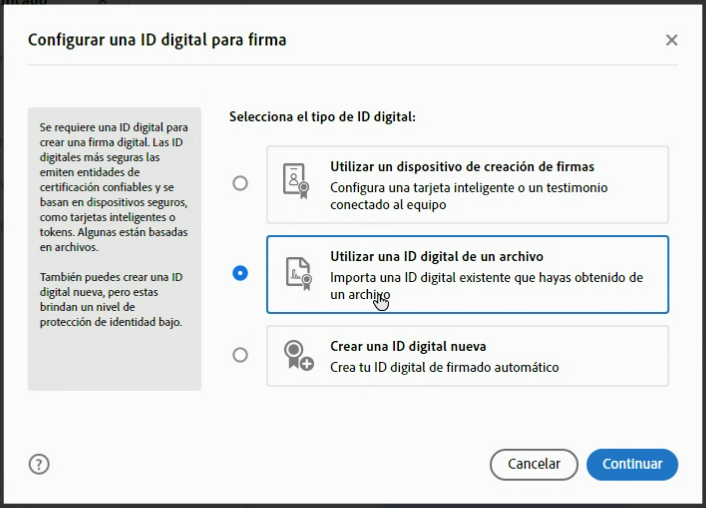Select the ID digital de un archivo radio button
The image size is (706, 508).
[240, 273]
